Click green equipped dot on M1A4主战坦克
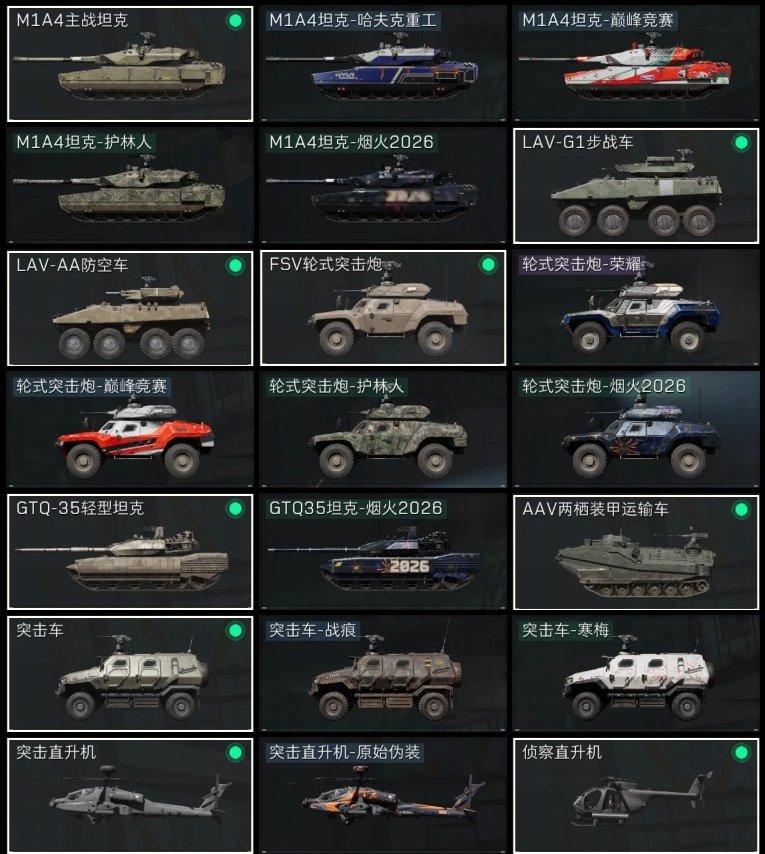 [235, 21]
